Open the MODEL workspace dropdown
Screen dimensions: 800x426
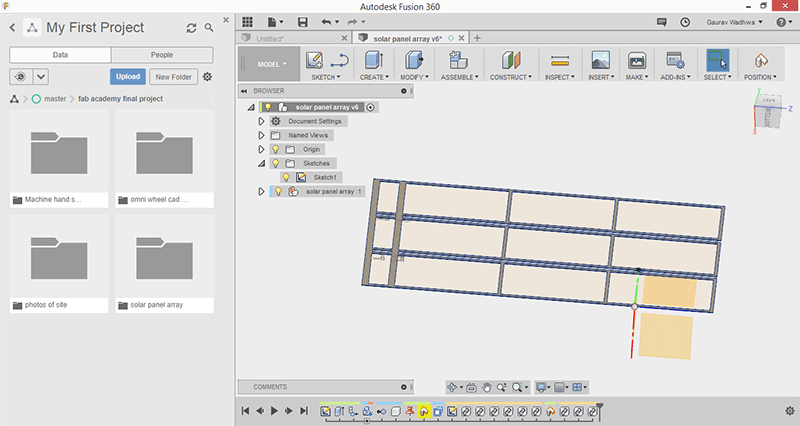pos(270,63)
